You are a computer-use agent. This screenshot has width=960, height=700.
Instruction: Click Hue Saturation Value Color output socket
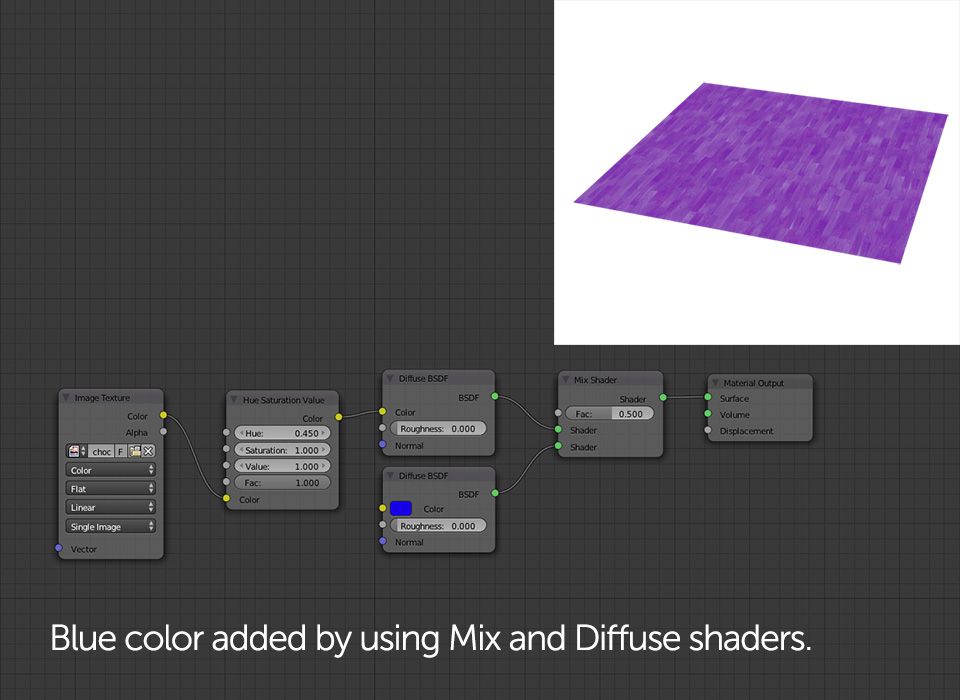339,417
